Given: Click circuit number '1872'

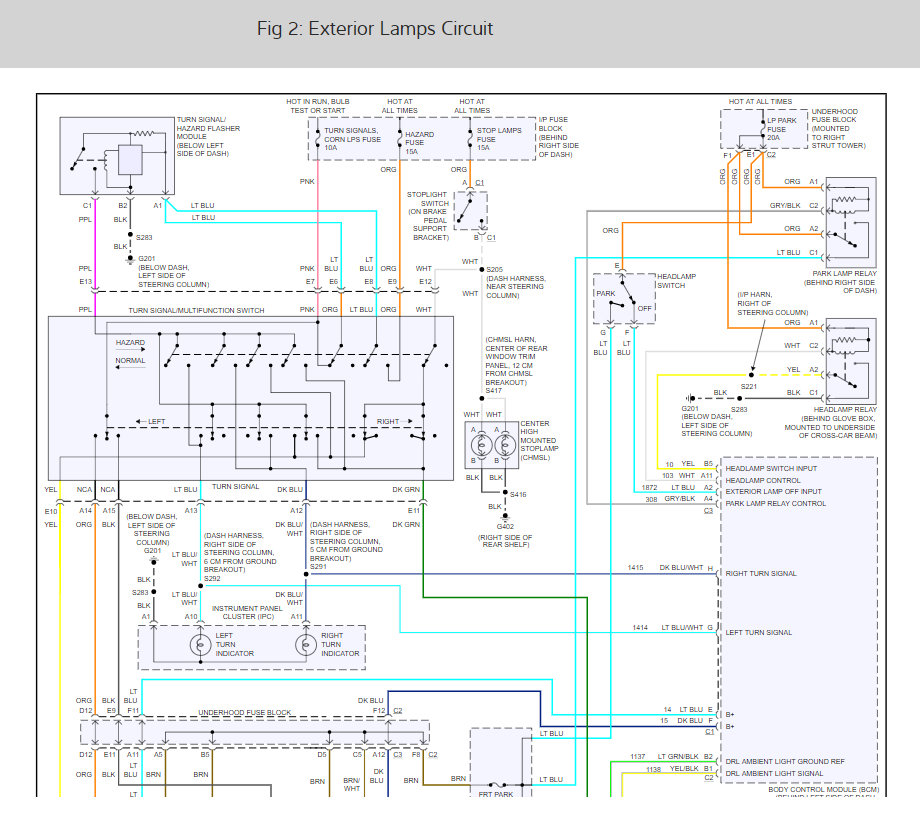Looking at the screenshot, I should click(650, 488).
